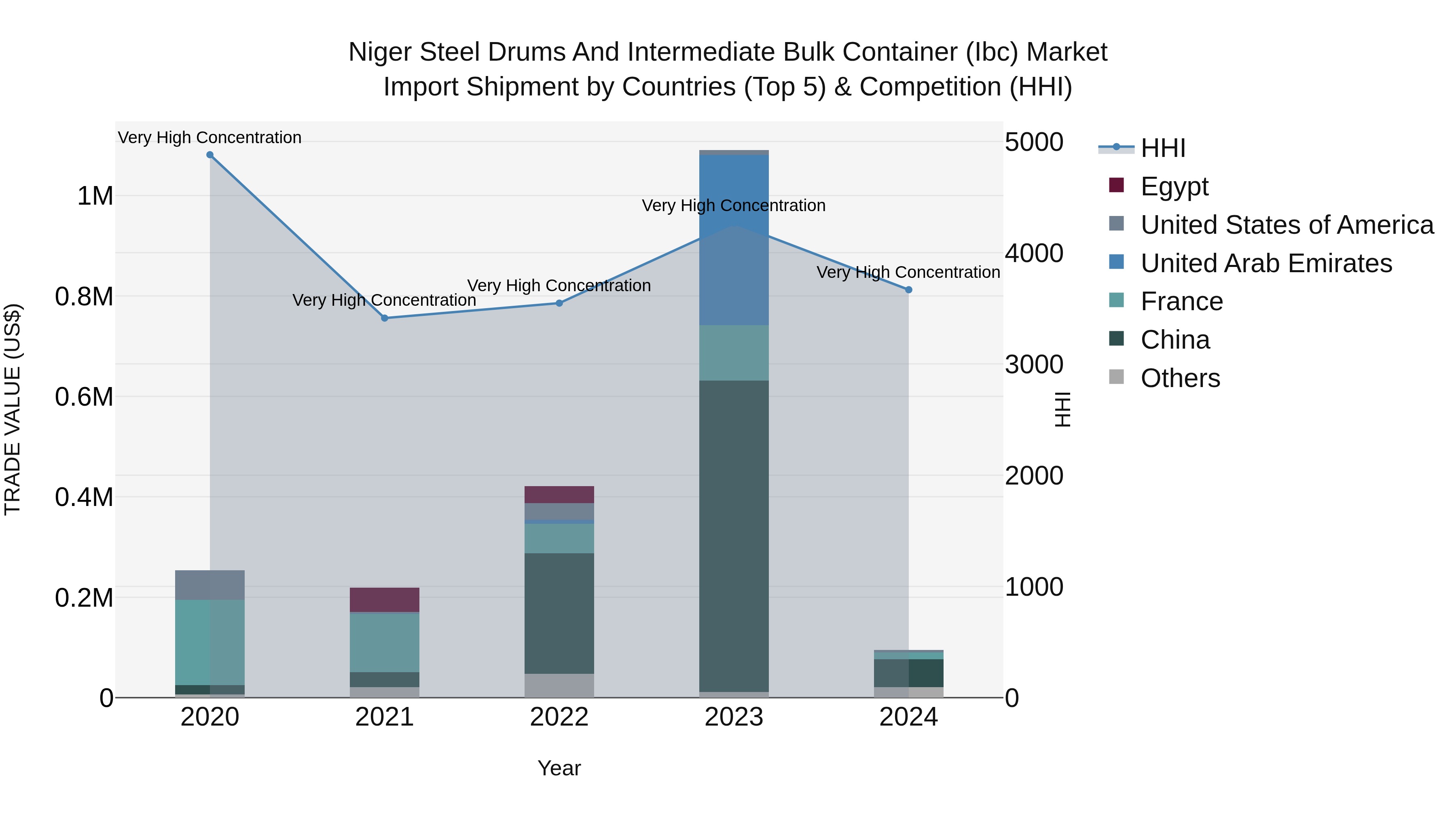Click the 4000 HHI axis tick

pyautogui.click(x=1034, y=254)
